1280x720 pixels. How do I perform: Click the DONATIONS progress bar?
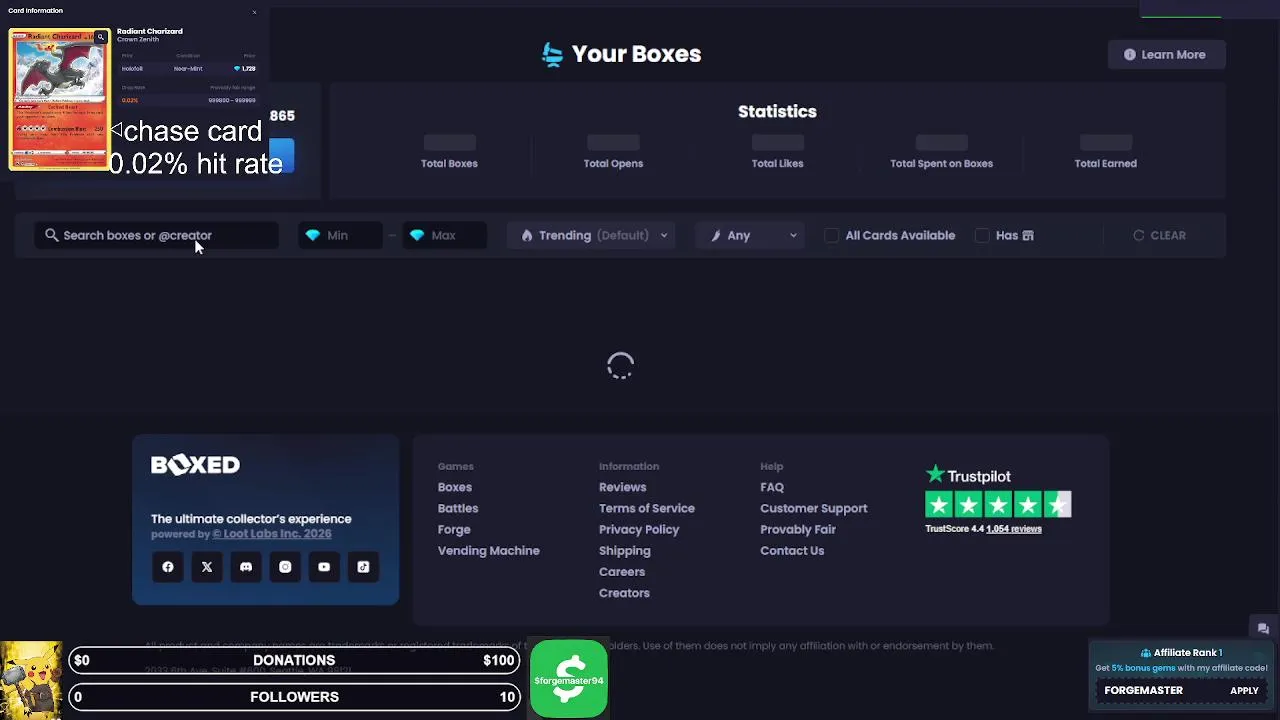pos(294,660)
